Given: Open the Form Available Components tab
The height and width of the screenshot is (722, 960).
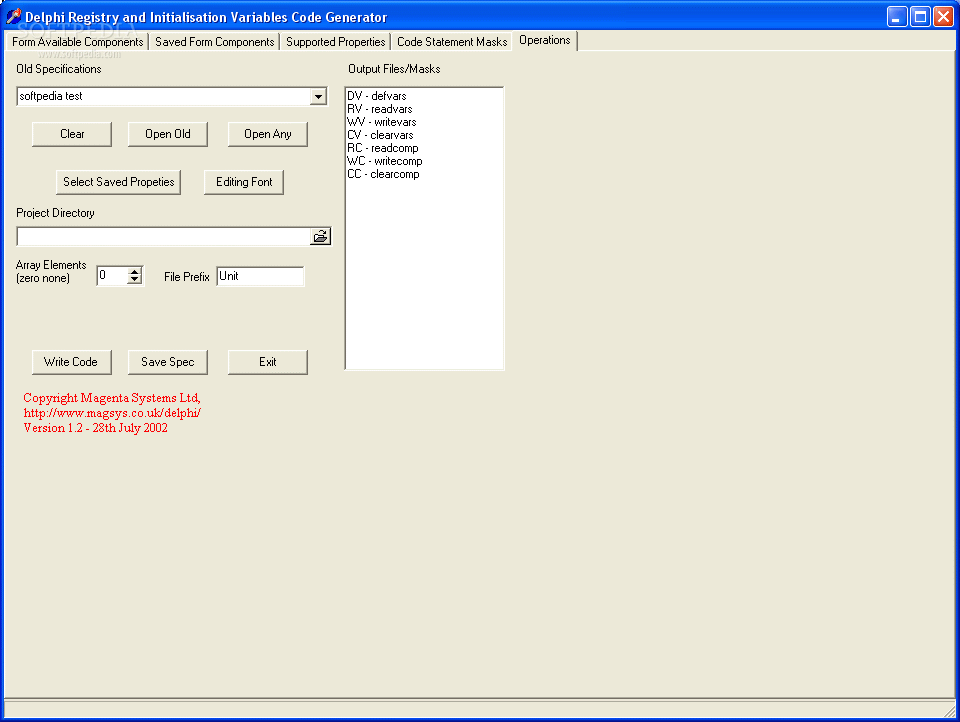Looking at the screenshot, I should [77, 42].
